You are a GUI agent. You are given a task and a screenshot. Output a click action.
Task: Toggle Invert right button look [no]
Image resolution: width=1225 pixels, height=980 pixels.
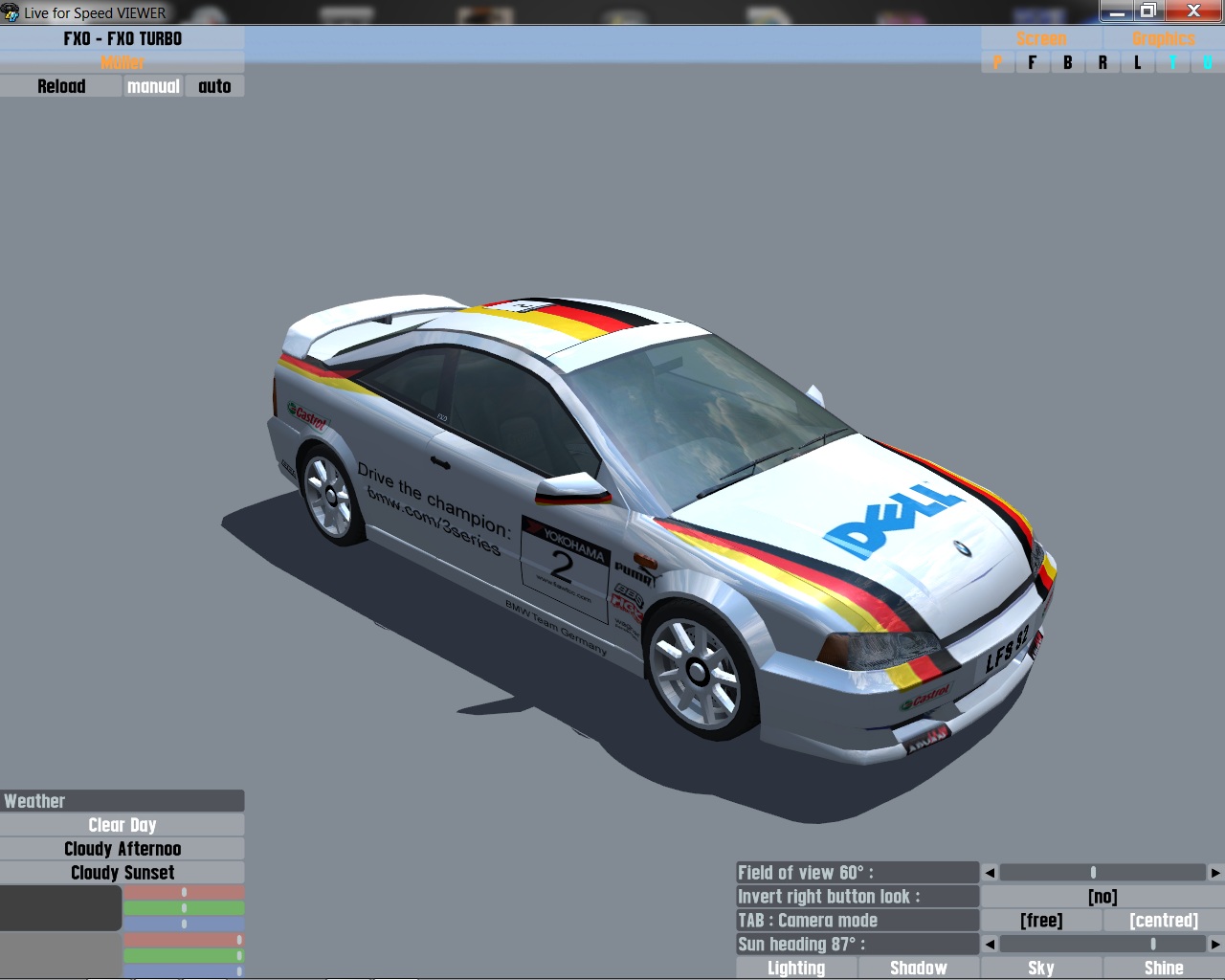point(1102,897)
